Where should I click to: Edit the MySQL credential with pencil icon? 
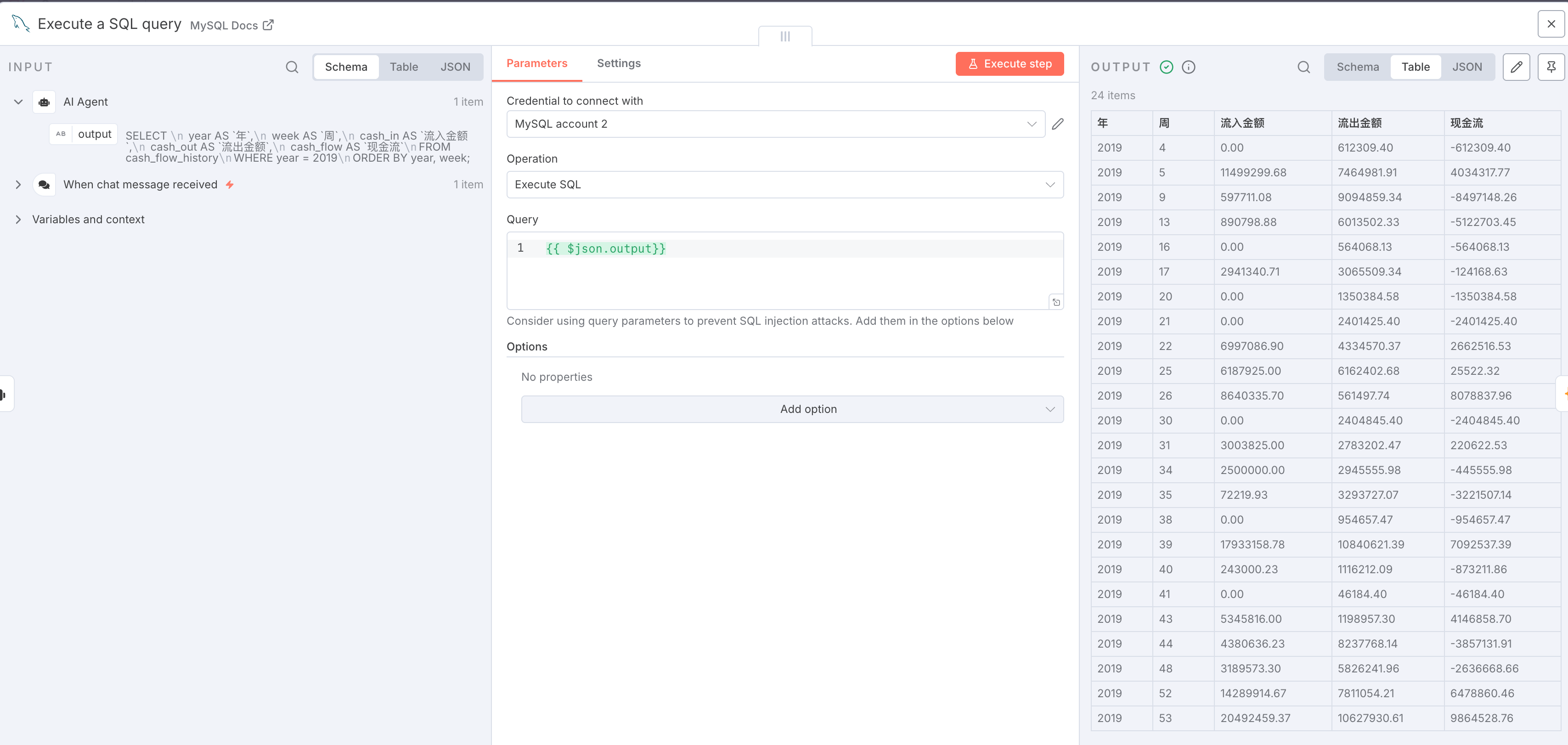click(1057, 124)
